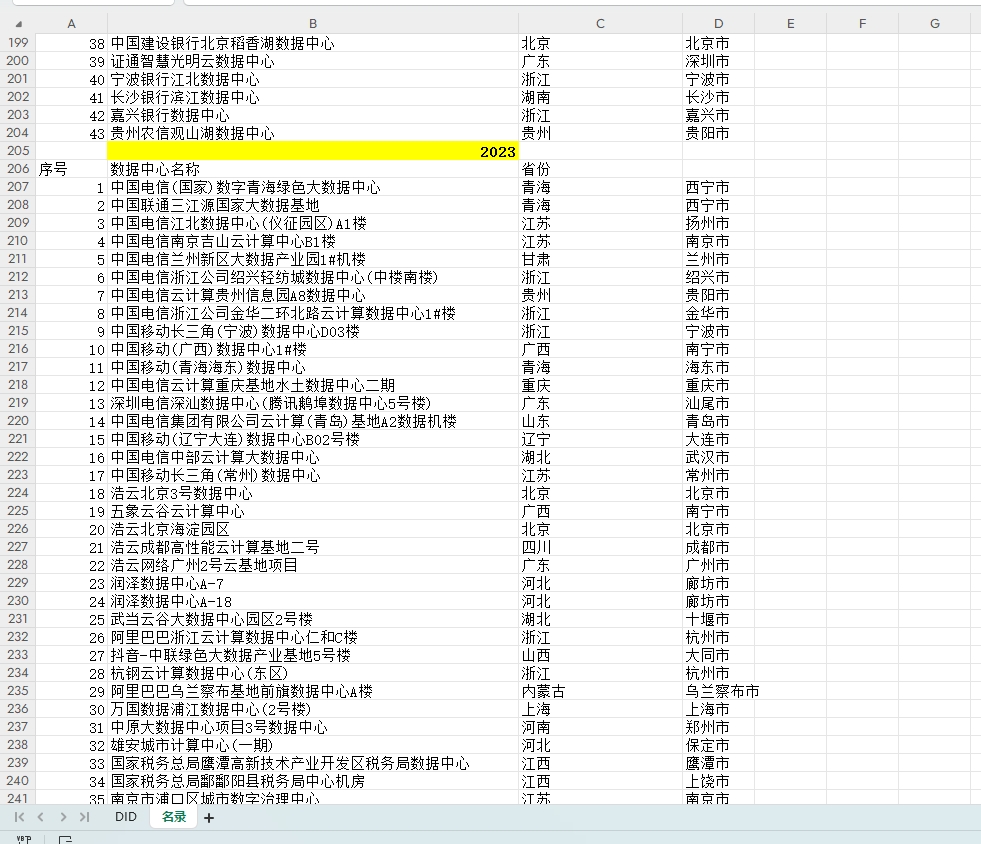The width and height of the screenshot is (981, 844).
Task: Click the 重庆 province cell
Action: click(x=600, y=385)
